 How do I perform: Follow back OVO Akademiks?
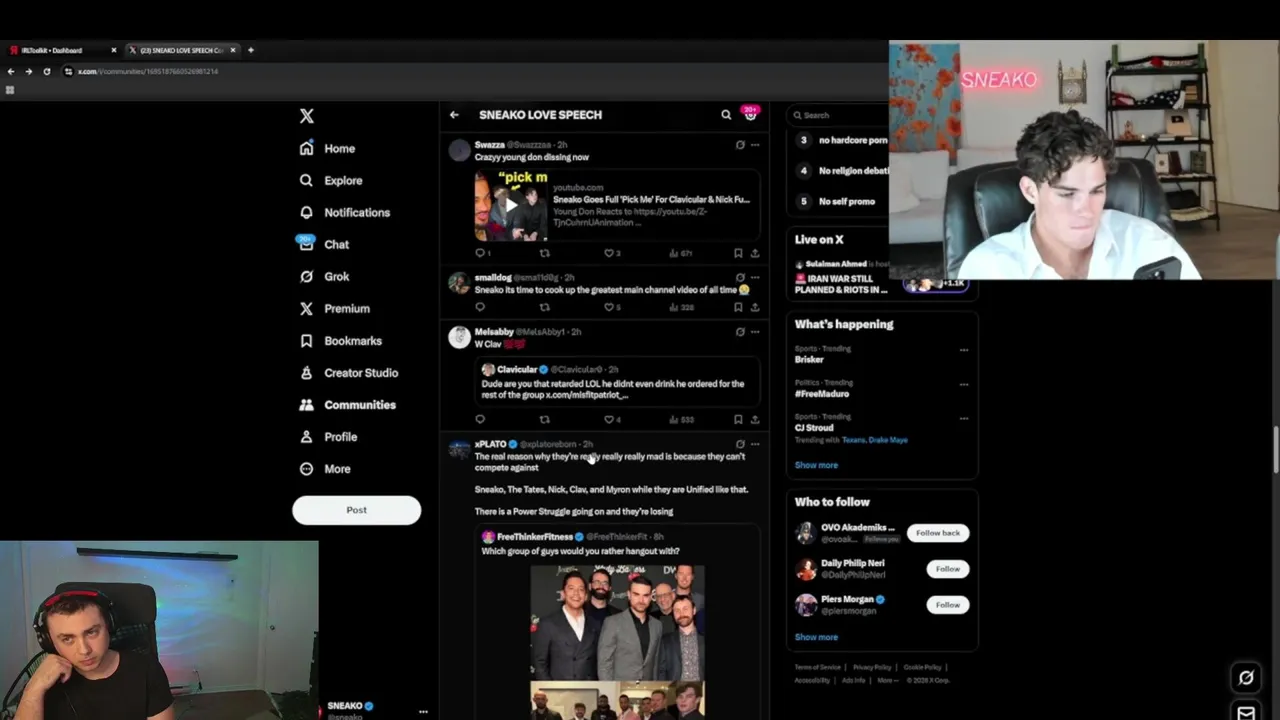[938, 533]
